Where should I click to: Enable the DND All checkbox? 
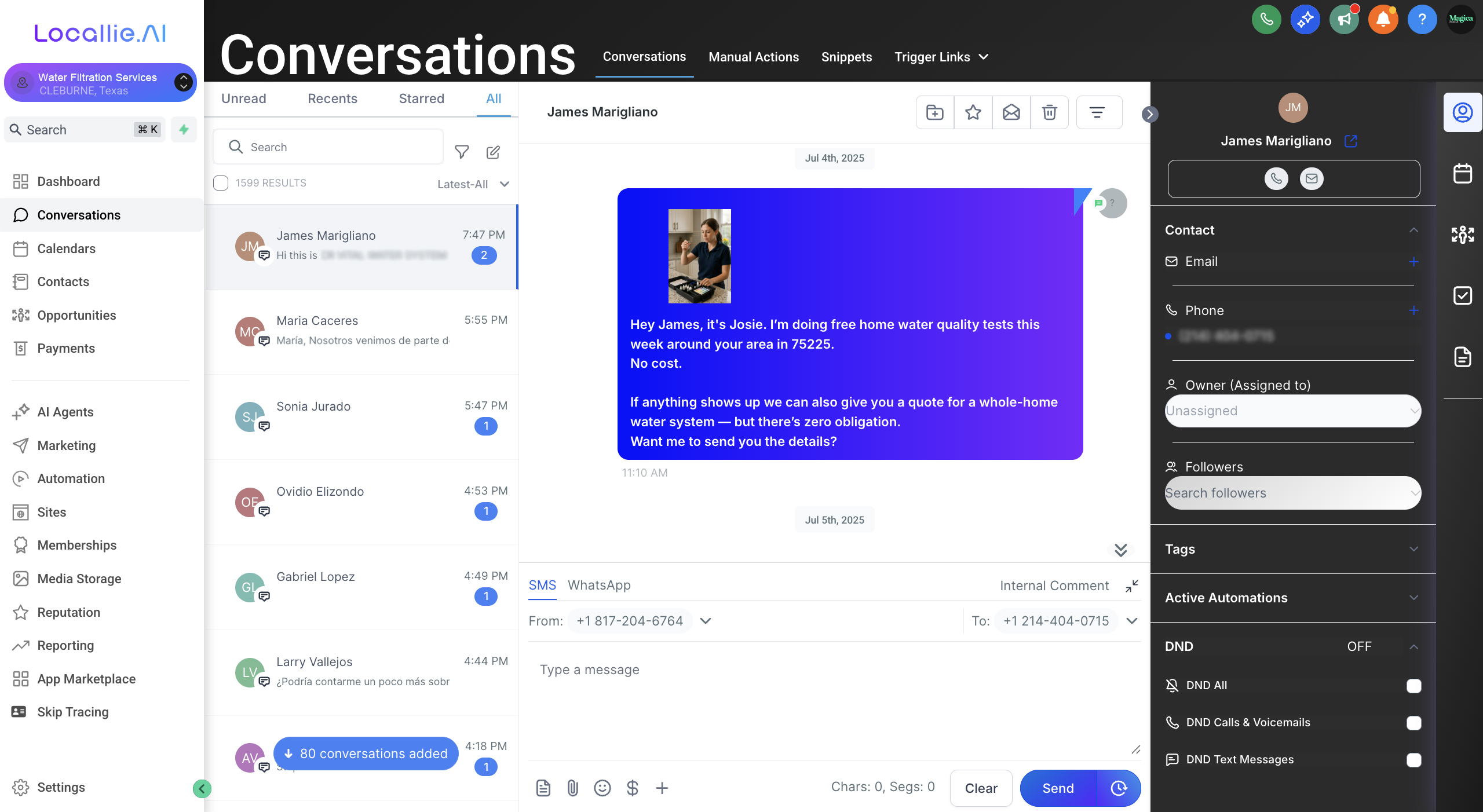(x=1413, y=686)
